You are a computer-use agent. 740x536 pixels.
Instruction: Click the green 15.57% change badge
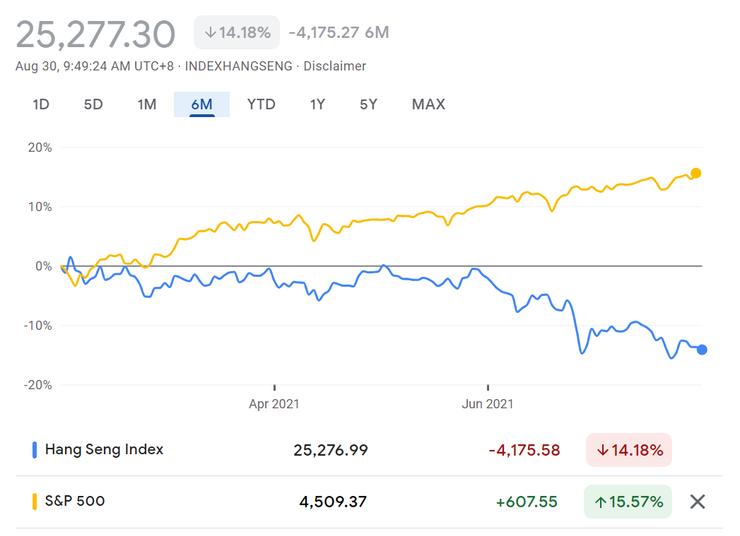pyautogui.click(x=629, y=501)
